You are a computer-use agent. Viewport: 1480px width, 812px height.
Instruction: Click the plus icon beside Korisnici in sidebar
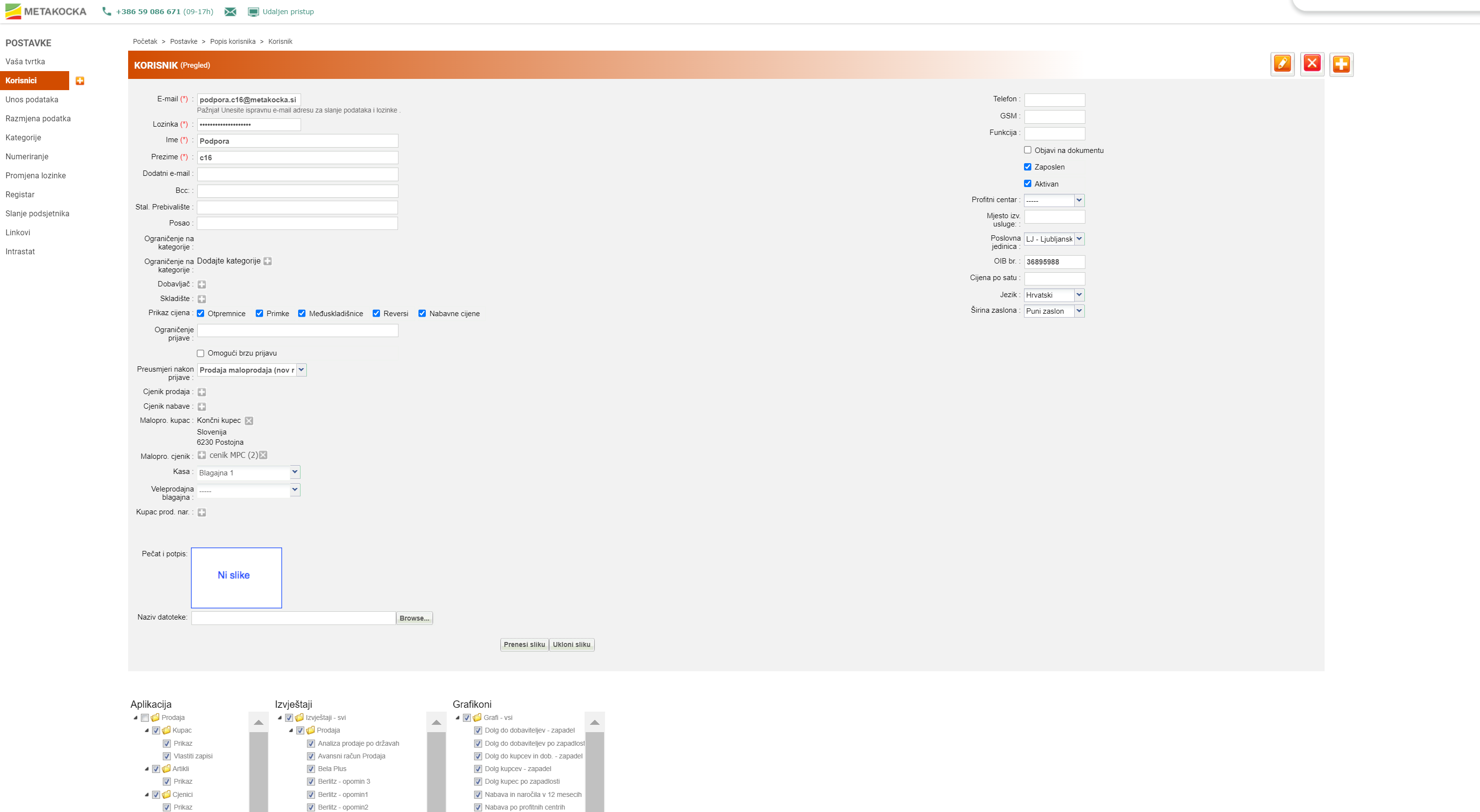coord(80,80)
